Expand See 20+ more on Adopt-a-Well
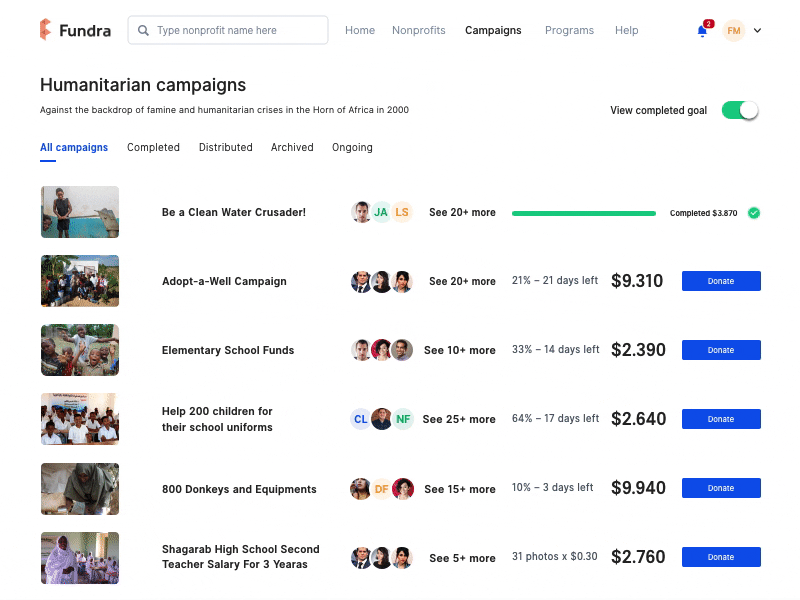 462,281
